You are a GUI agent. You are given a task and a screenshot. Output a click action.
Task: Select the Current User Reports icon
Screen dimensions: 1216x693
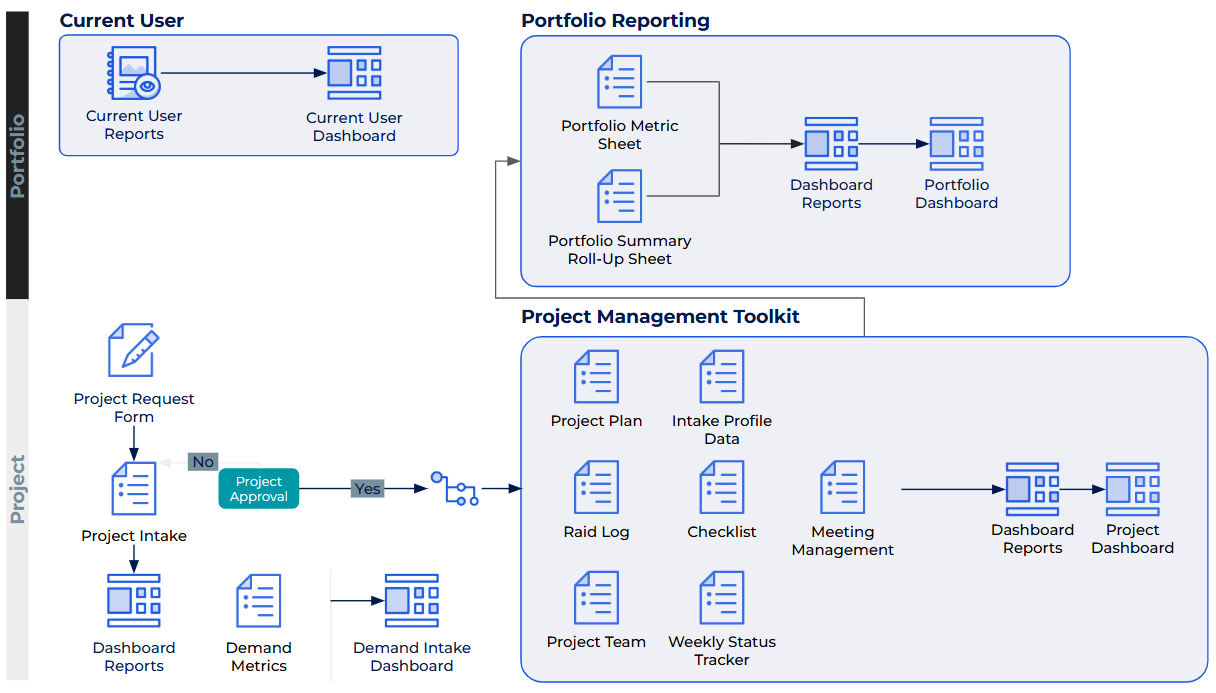(x=134, y=73)
